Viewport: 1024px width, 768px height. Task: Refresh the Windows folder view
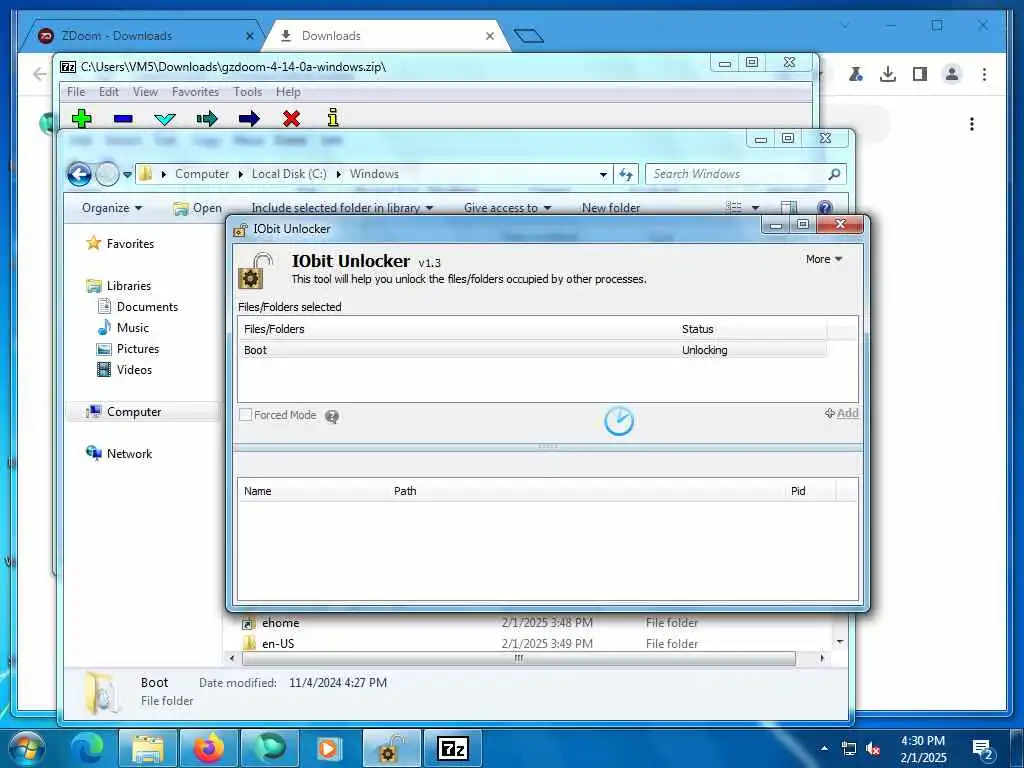tap(626, 174)
